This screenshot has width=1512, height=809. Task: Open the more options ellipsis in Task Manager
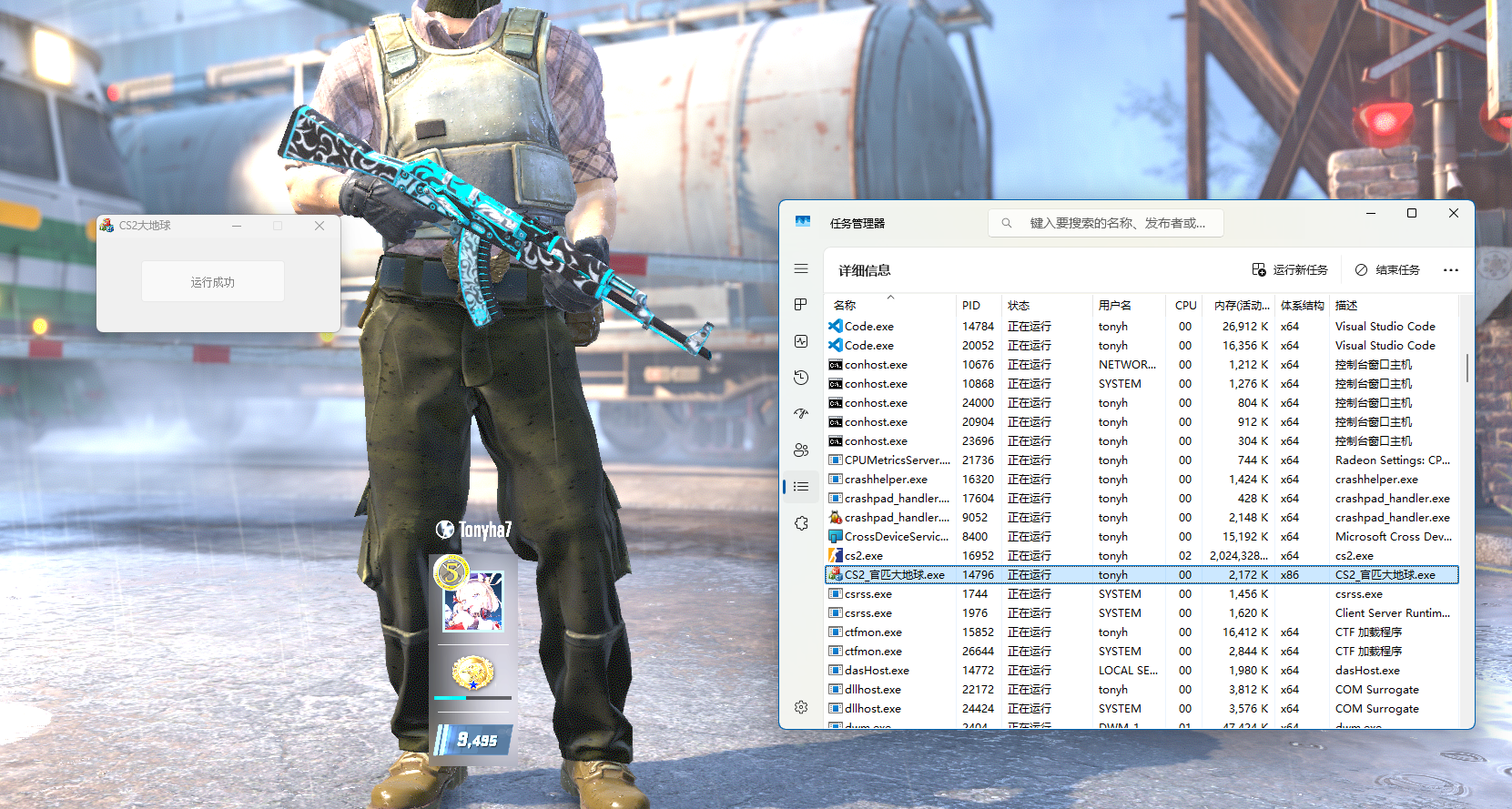[x=1451, y=270]
